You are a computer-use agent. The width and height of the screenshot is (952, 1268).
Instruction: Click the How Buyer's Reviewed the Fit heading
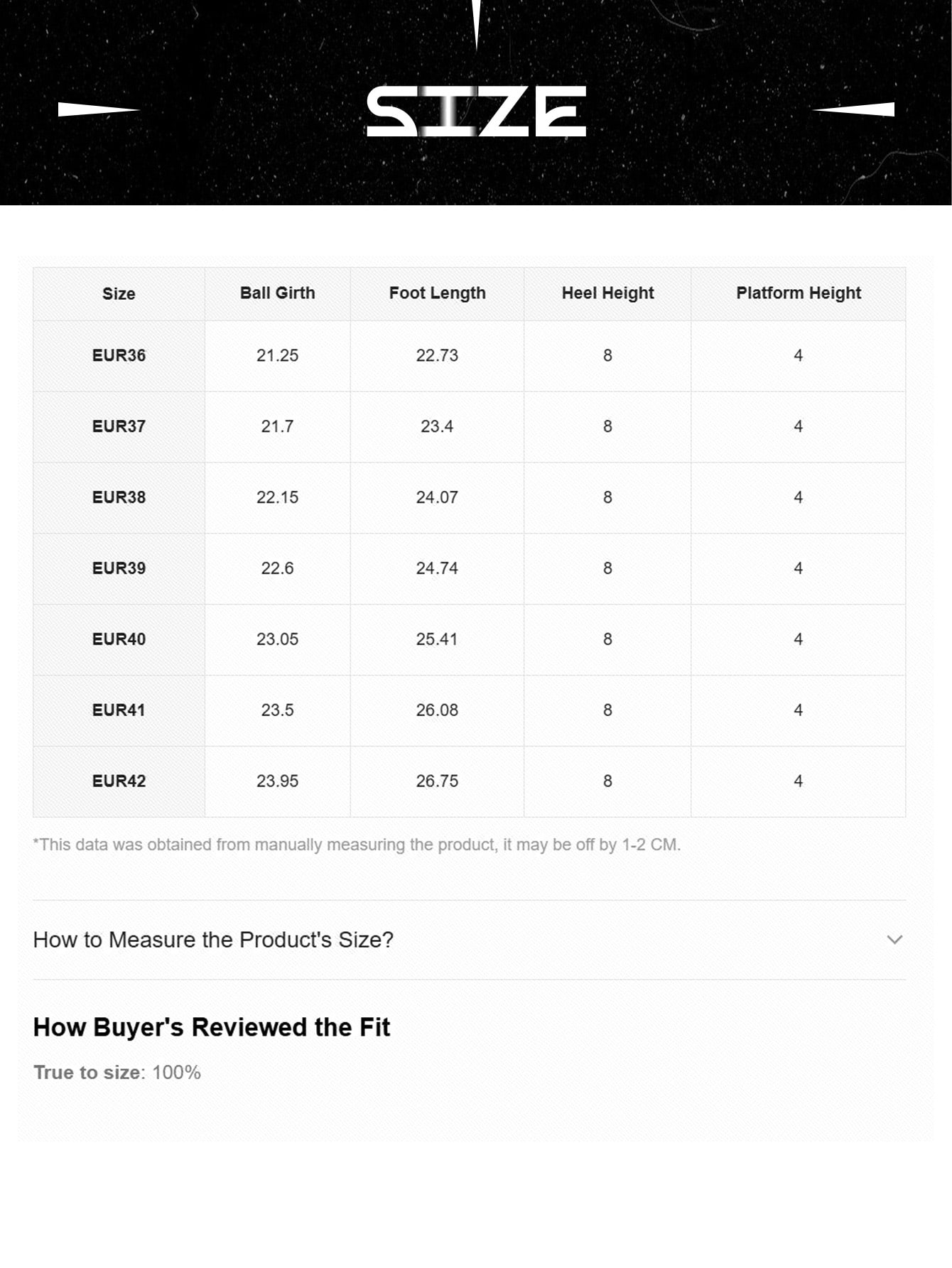tap(212, 1027)
